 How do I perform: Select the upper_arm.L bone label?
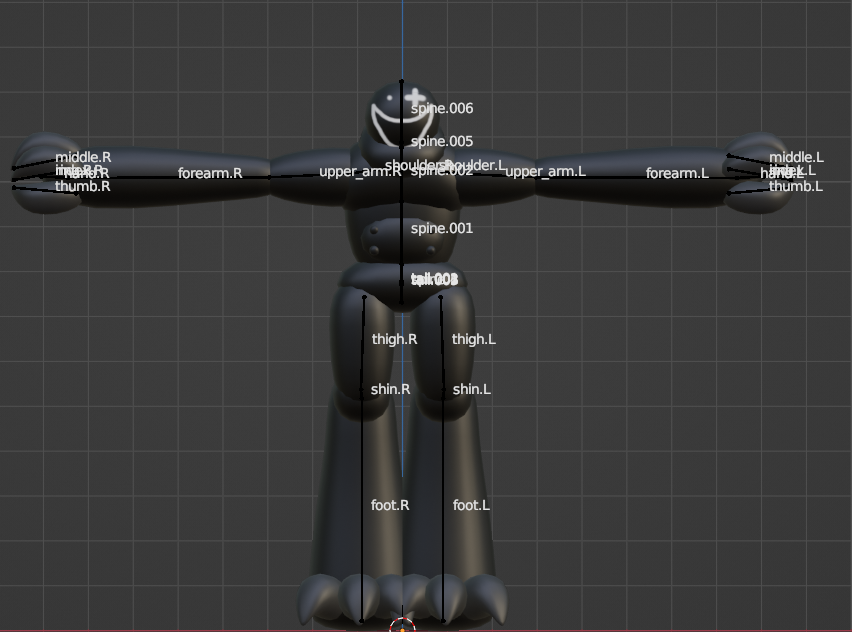pos(546,172)
